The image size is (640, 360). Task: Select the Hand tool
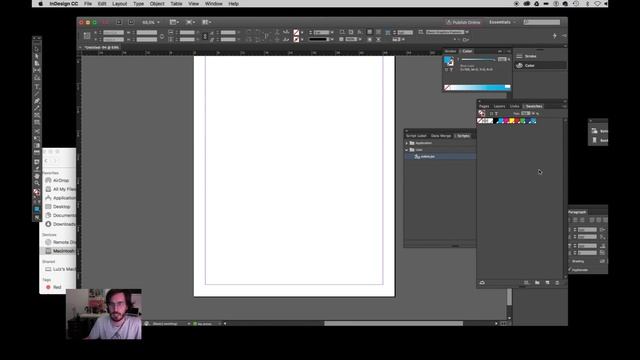click(x=37, y=176)
